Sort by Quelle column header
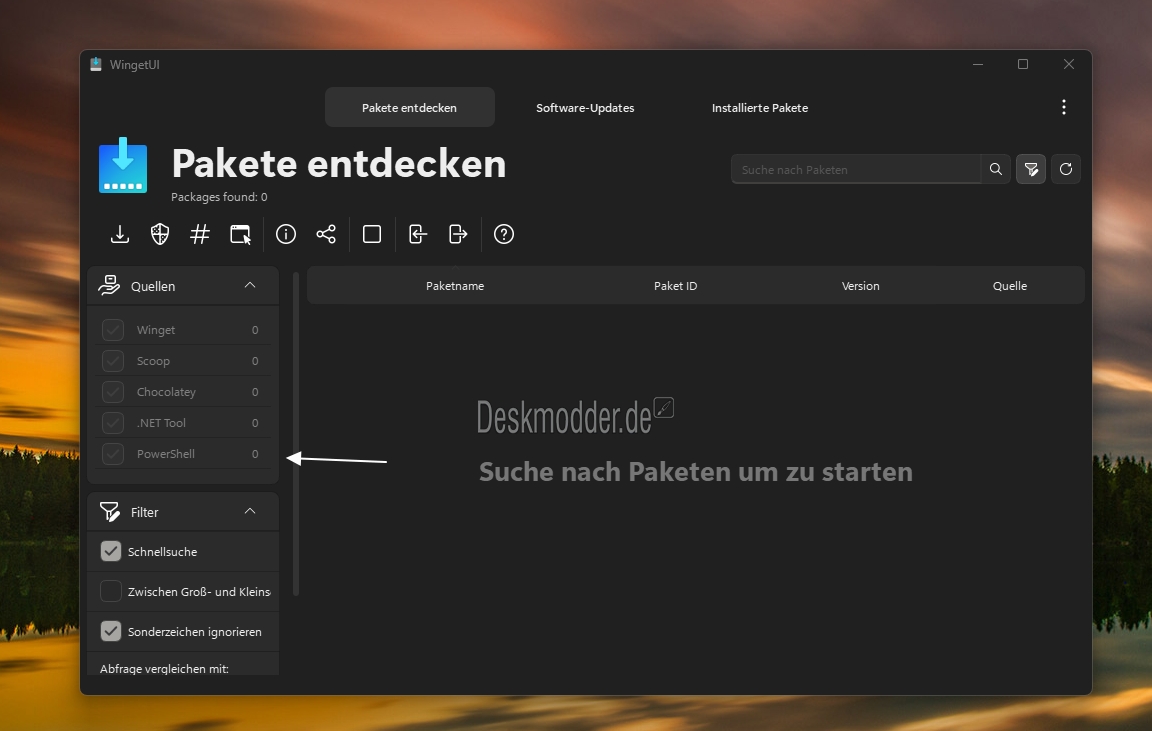1152x731 pixels. [1009, 286]
